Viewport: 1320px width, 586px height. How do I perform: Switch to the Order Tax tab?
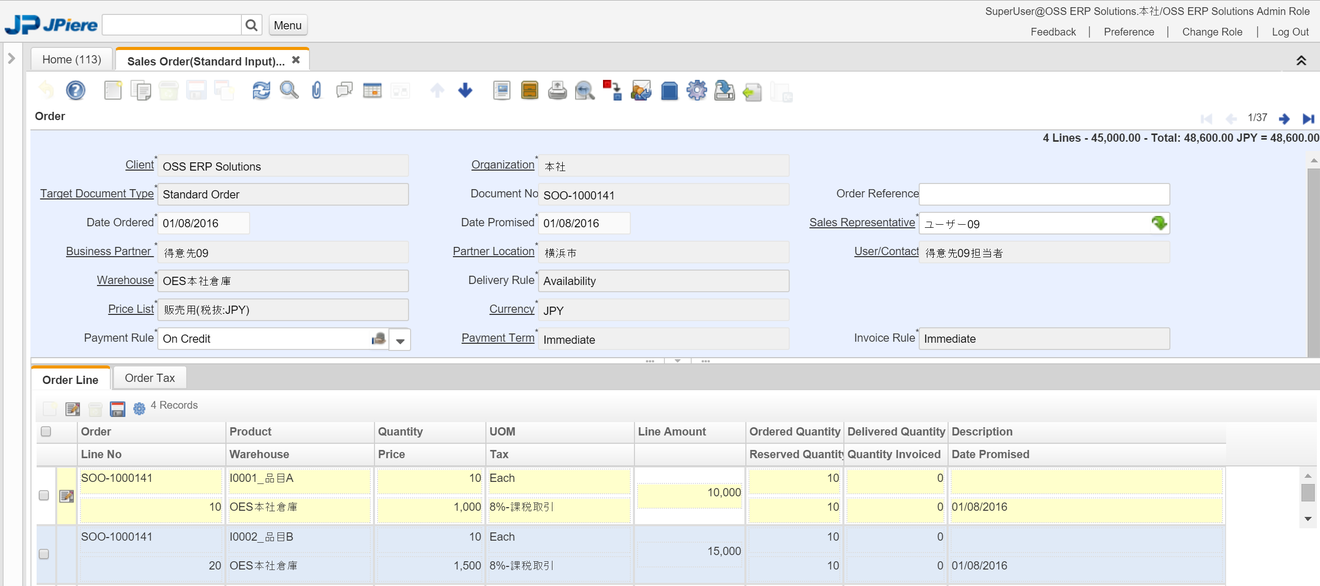(150, 378)
